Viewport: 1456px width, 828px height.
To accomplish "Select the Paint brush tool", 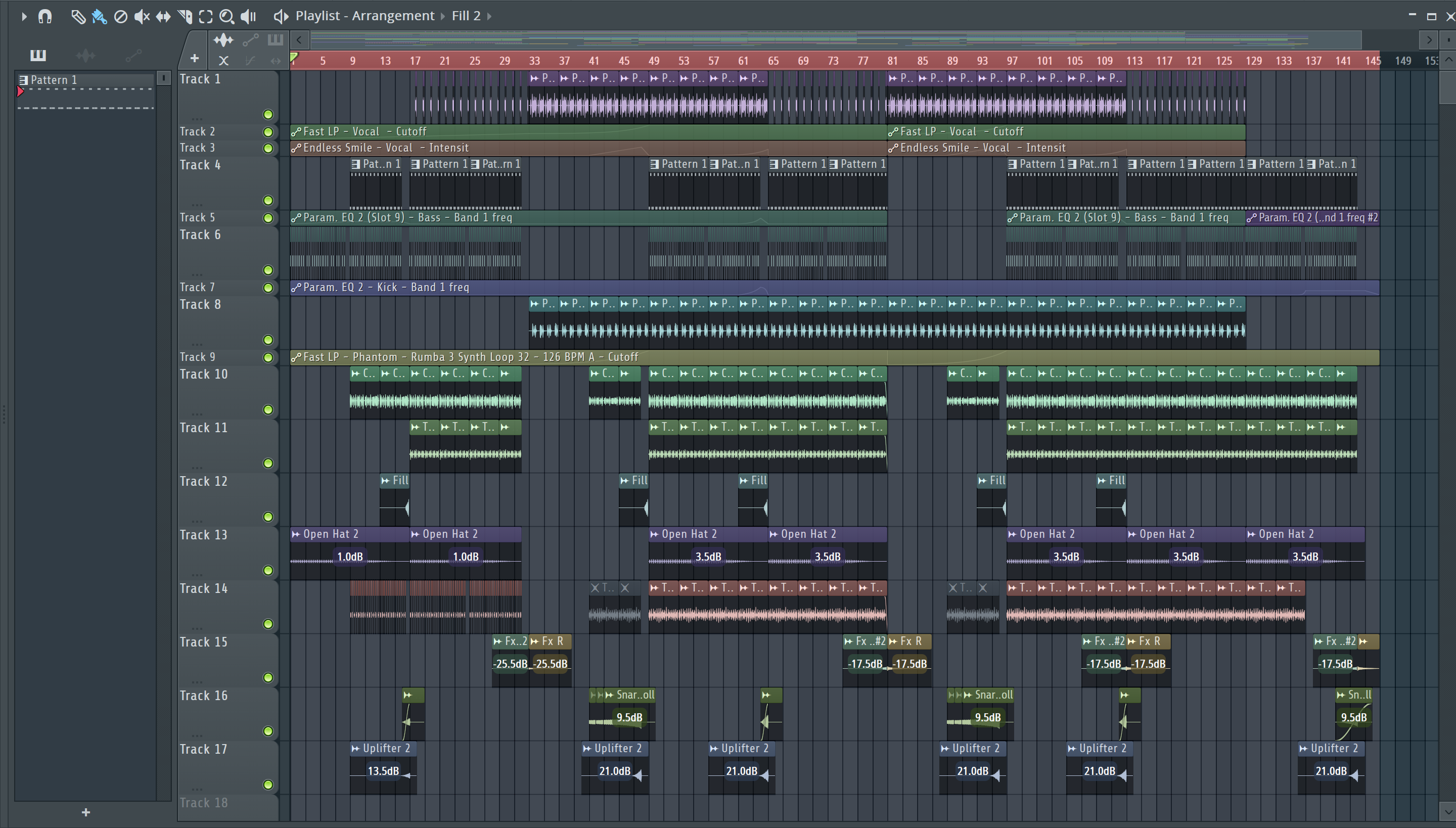I will [x=99, y=17].
